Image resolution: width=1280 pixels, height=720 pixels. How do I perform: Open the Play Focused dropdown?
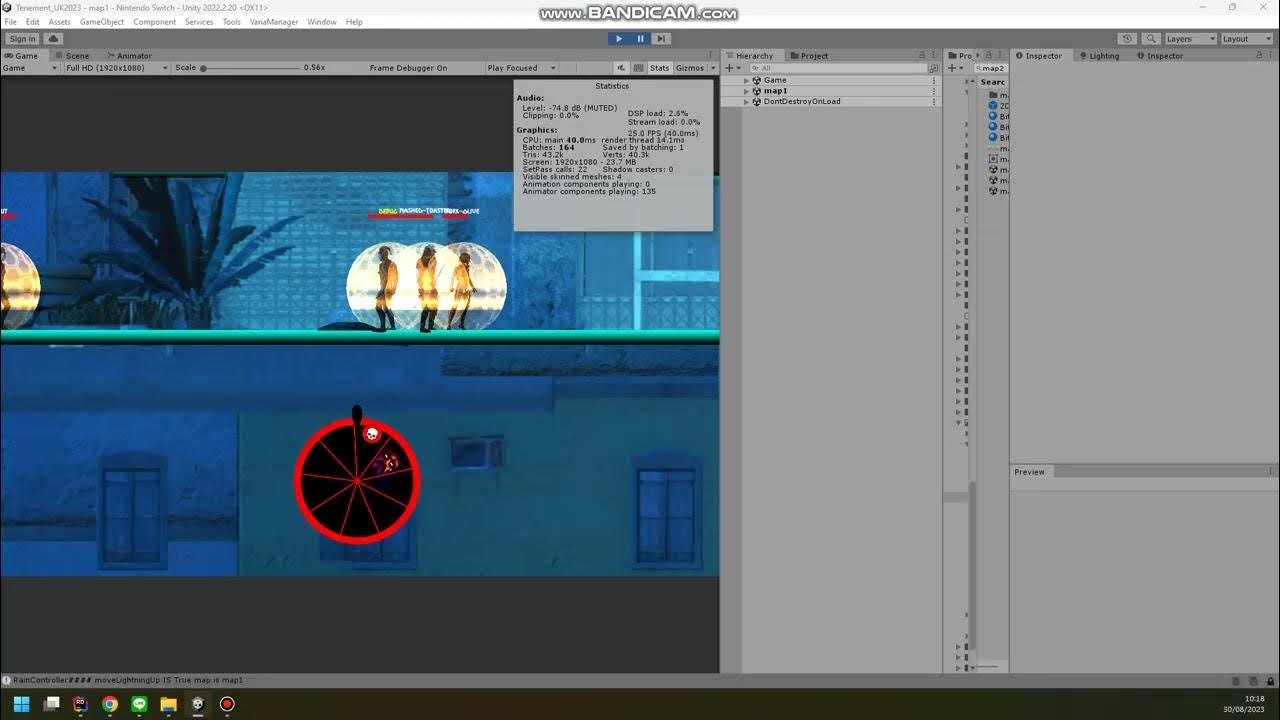[521, 68]
